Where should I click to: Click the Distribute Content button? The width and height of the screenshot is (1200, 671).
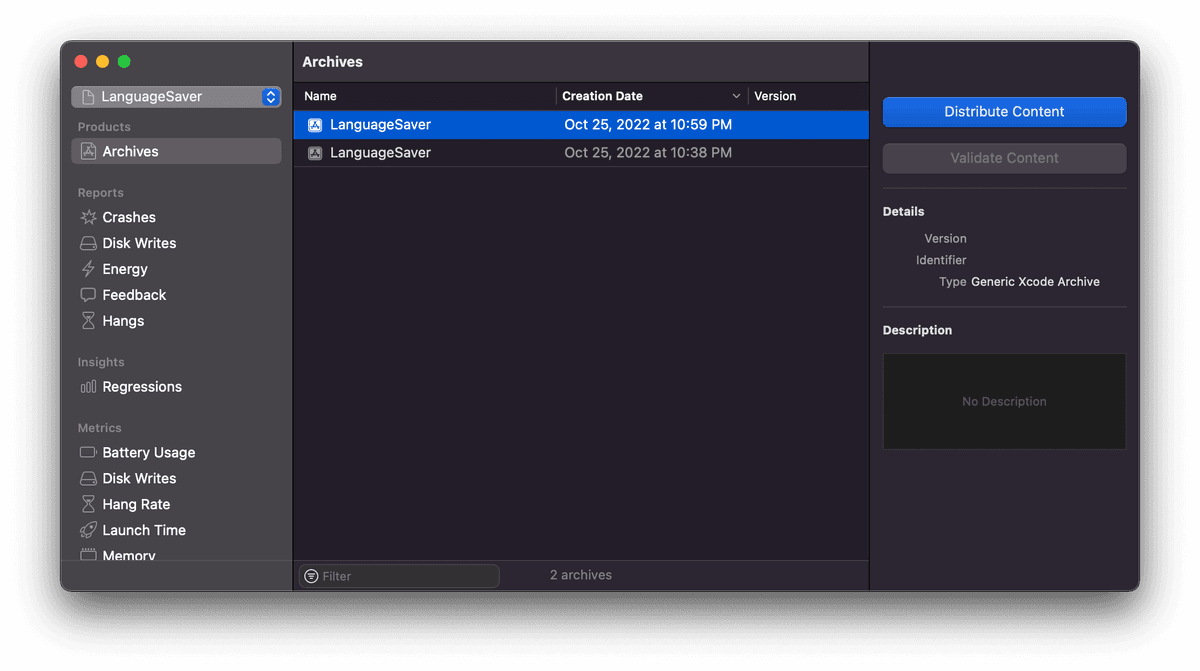1004,112
